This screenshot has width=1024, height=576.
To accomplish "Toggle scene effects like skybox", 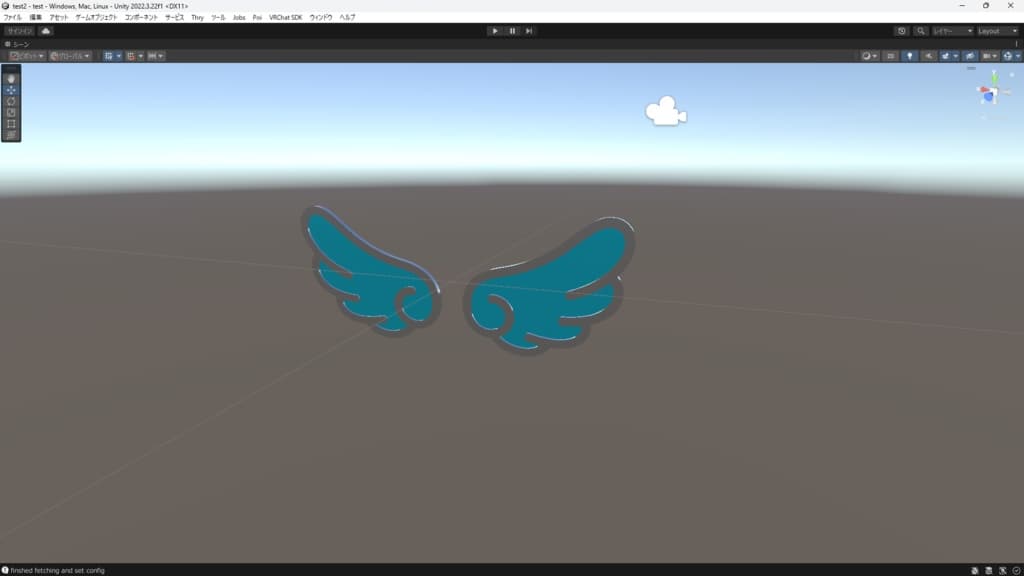I will click(x=945, y=56).
